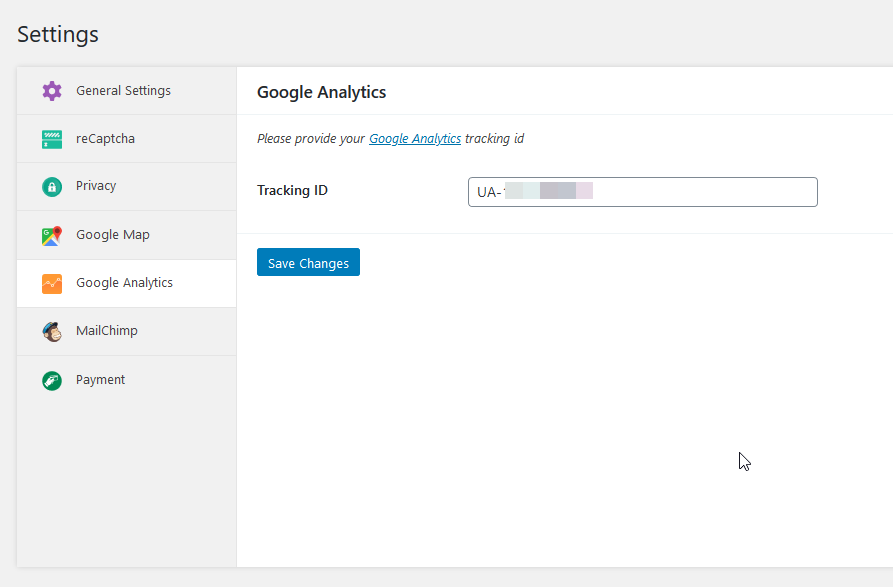Image resolution: width=893 pixels, height=587 pixels.
Task: Open the MailChimp settings tab
Action: coord(106,331)
